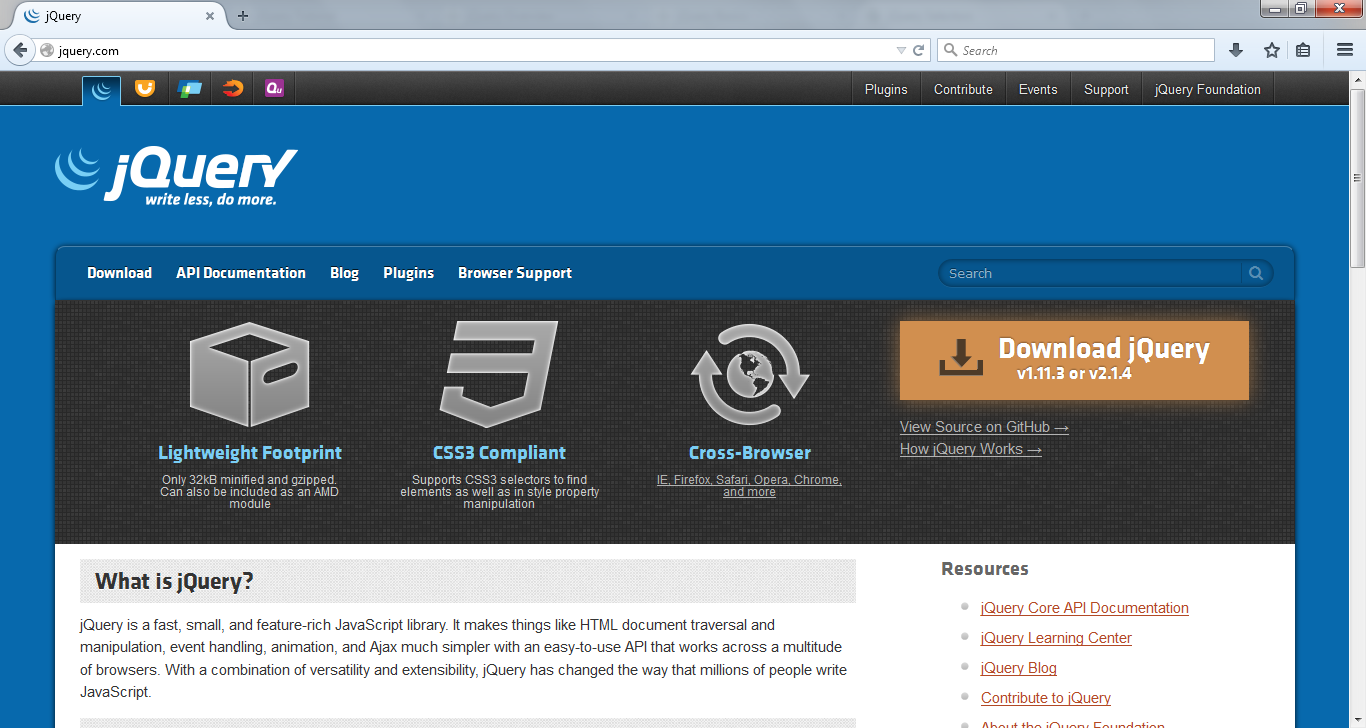
Task: Open API Documentation in site navigation
Action: (x=241, y=273)
